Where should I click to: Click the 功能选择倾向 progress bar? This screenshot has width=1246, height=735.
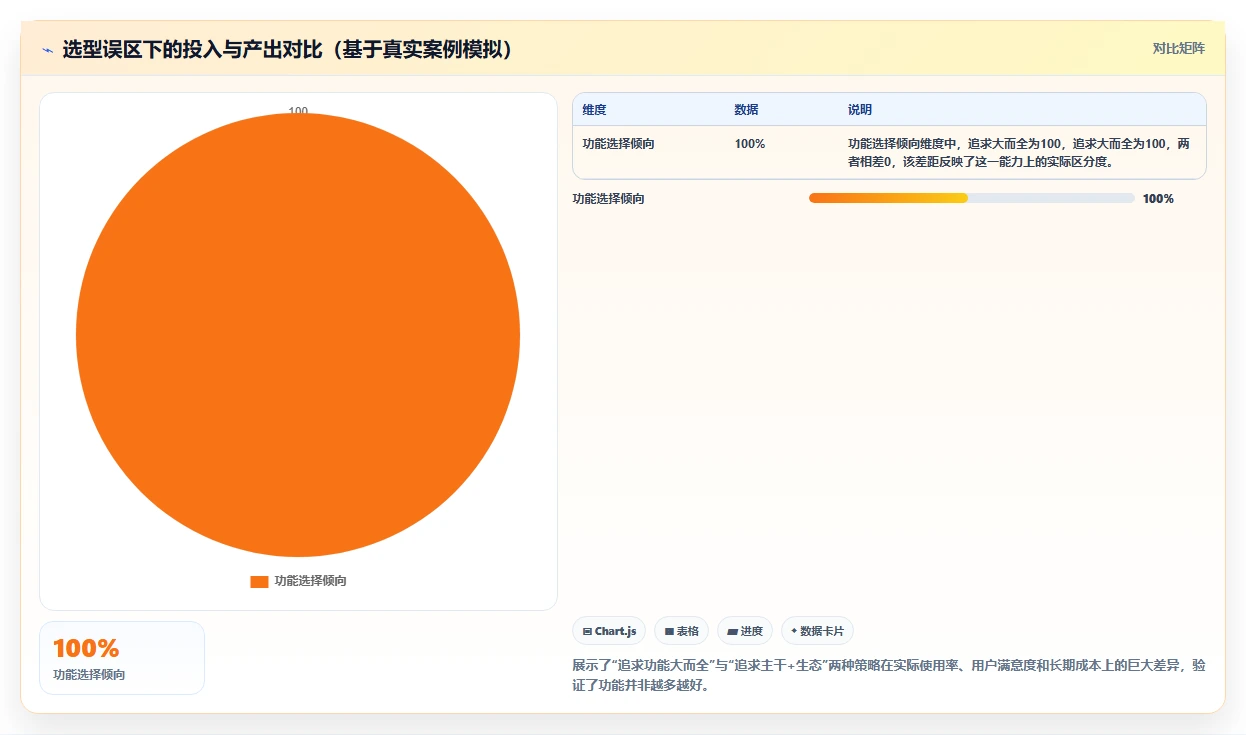971,198
